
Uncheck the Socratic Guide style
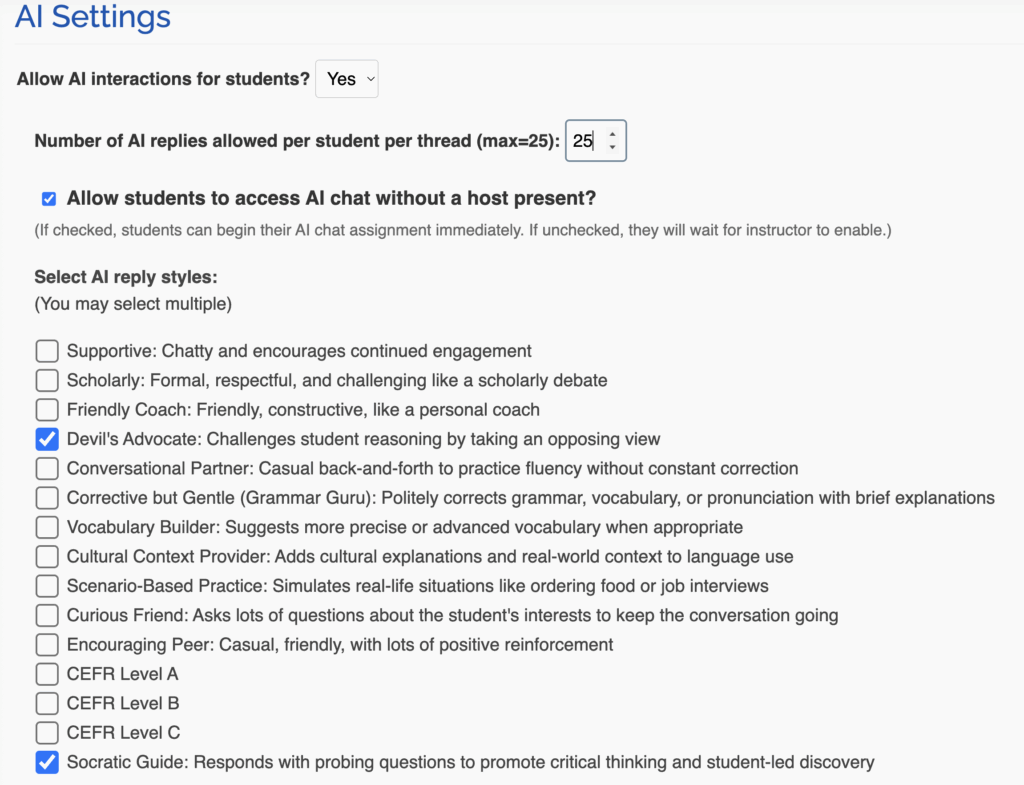(x=47, y=762)
